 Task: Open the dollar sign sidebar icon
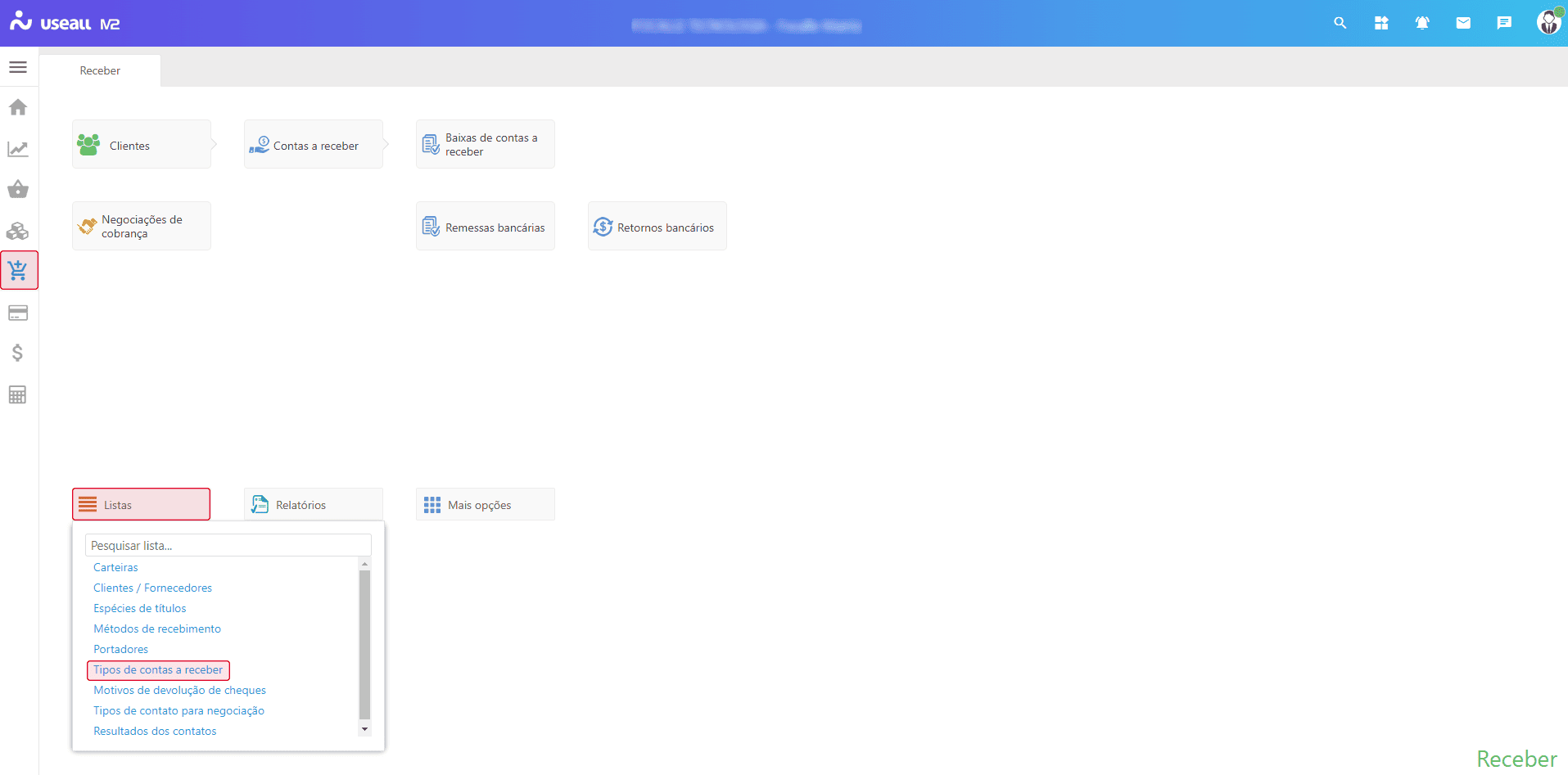18,353
